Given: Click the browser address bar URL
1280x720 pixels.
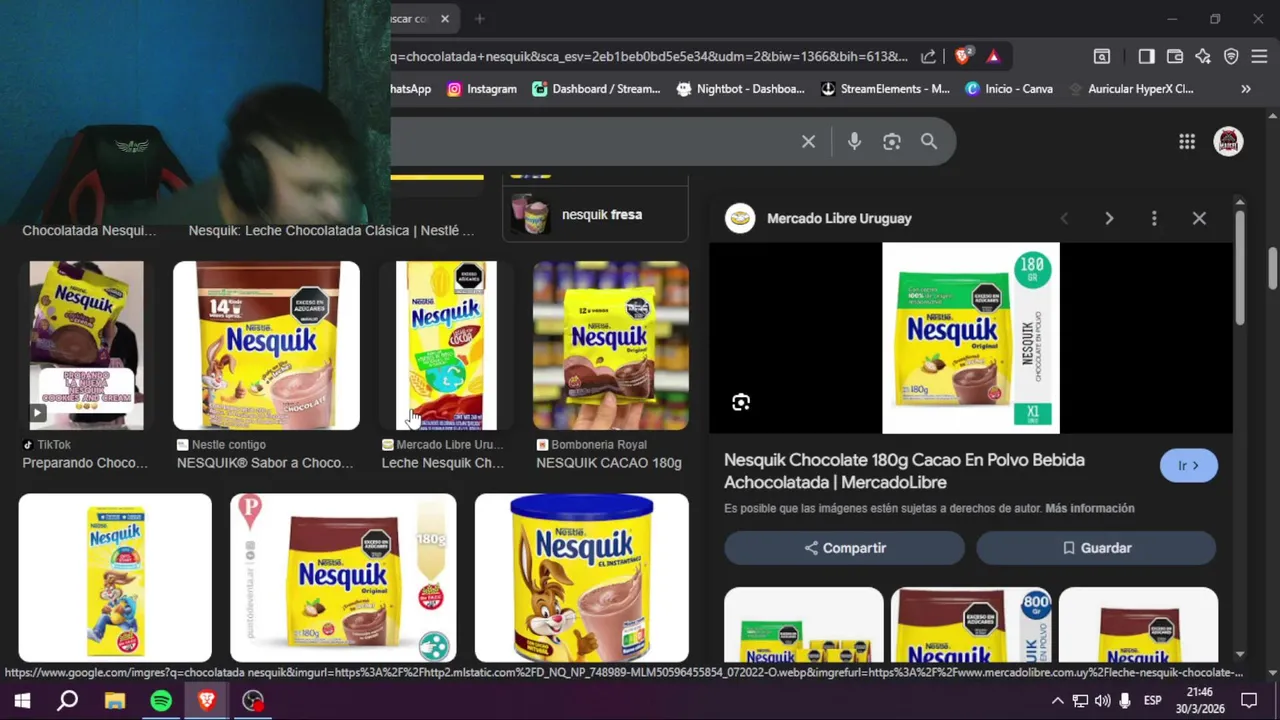Looking at the screenshot, I should coord(650,56).
